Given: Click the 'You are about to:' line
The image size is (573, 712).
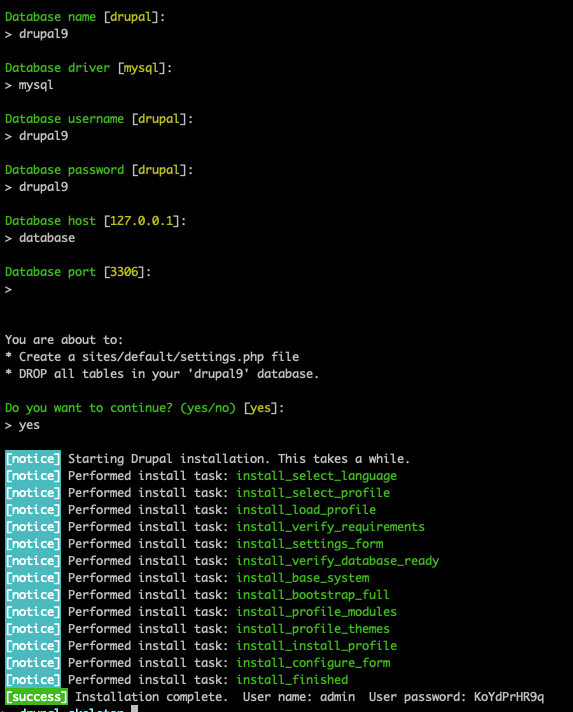Looking at the screenshot, I should pos(64,340).
